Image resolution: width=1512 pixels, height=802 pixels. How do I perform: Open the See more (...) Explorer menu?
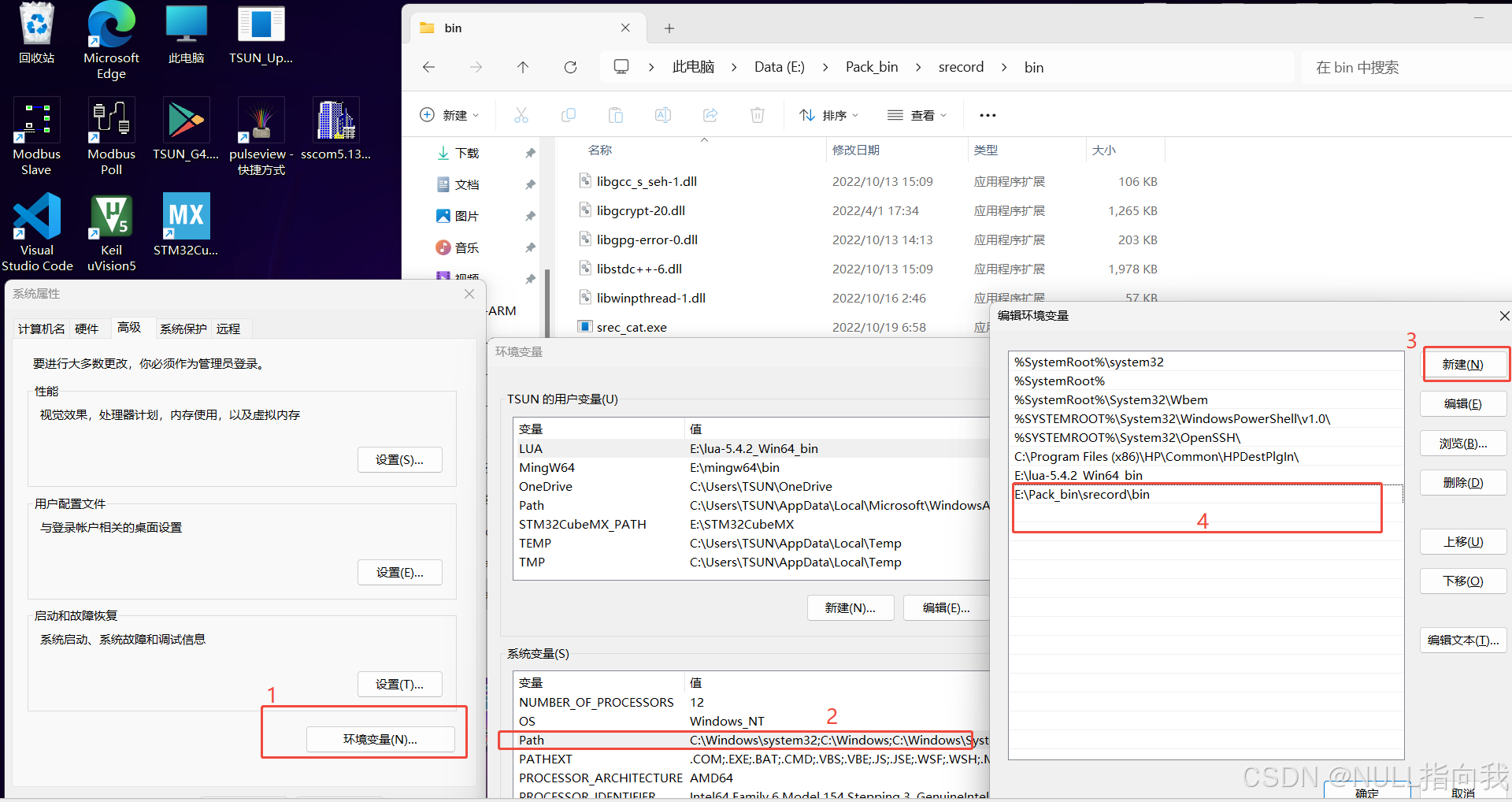coord(988,115)
